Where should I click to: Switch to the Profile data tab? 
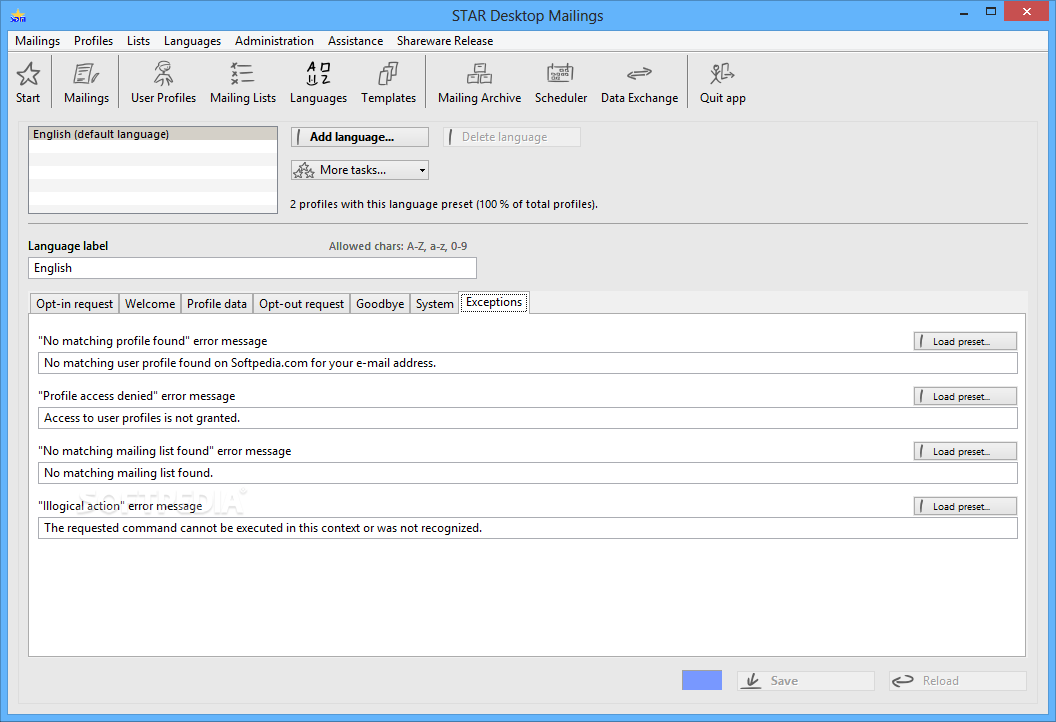pos(217,304)
